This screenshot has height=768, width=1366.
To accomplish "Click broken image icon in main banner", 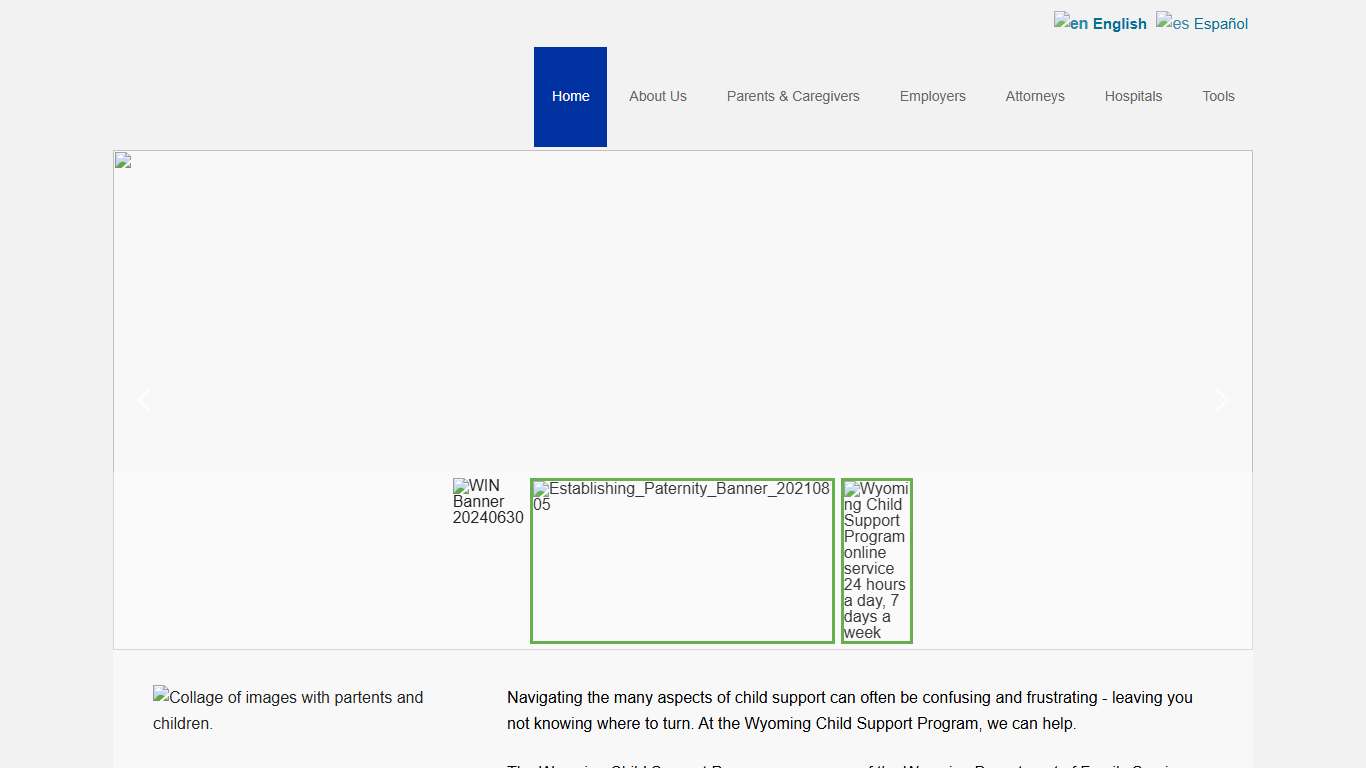I will click(123, 160).
